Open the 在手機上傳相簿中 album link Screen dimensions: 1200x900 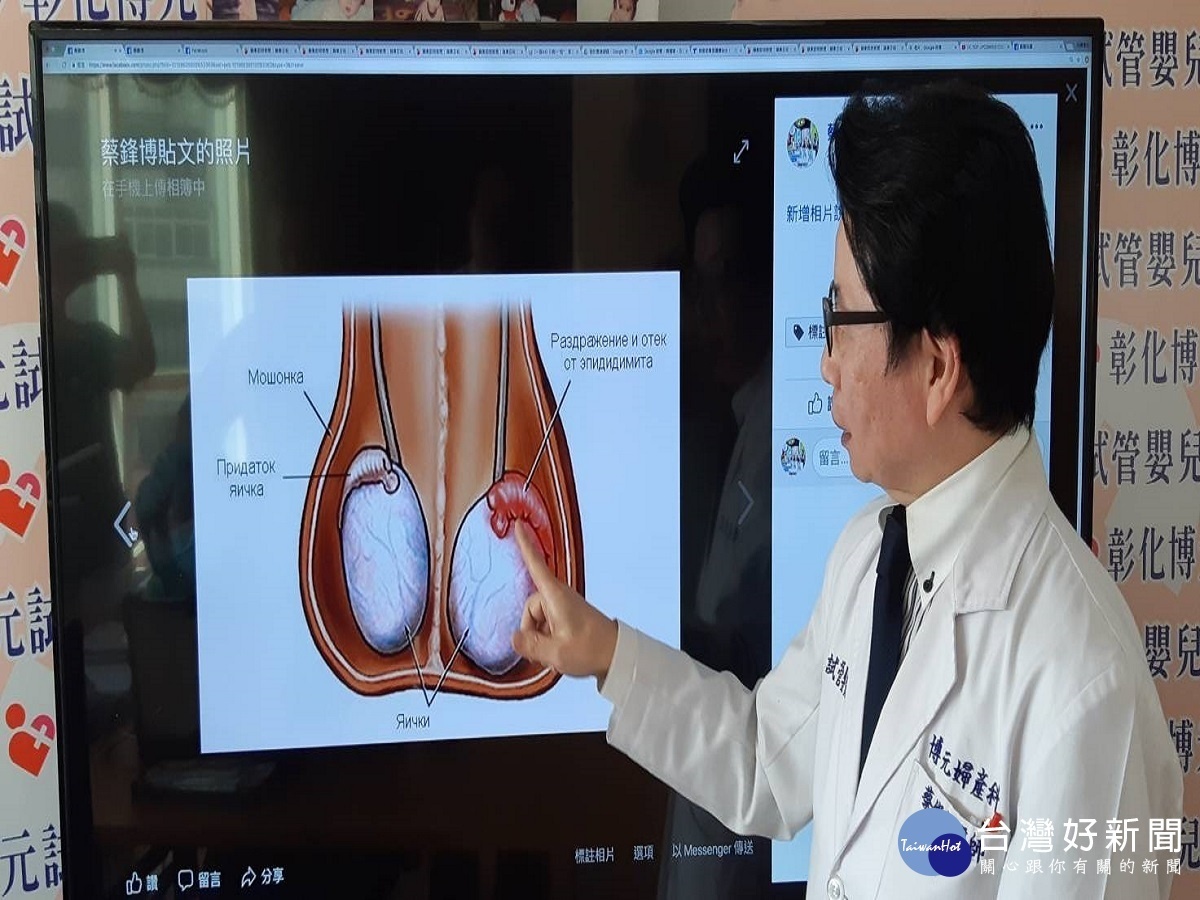pyautogui.click(x=153, y=187)
